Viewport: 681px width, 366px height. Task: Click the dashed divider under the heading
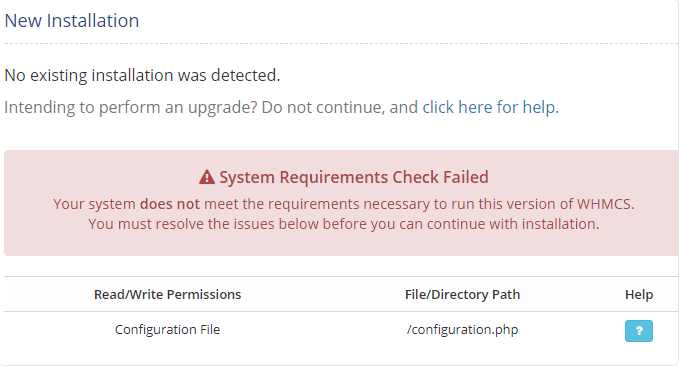341,43
